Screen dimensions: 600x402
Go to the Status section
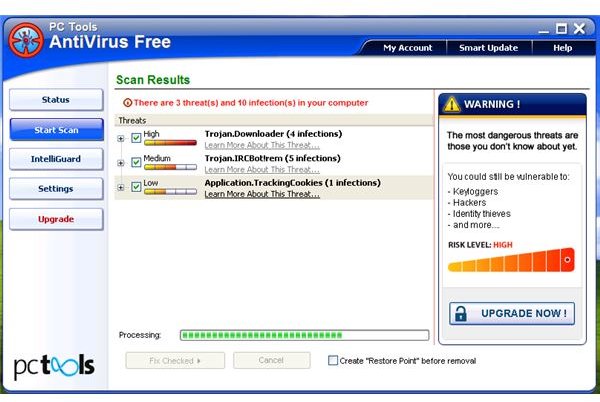pyautogui.click(x=56, y=100)
